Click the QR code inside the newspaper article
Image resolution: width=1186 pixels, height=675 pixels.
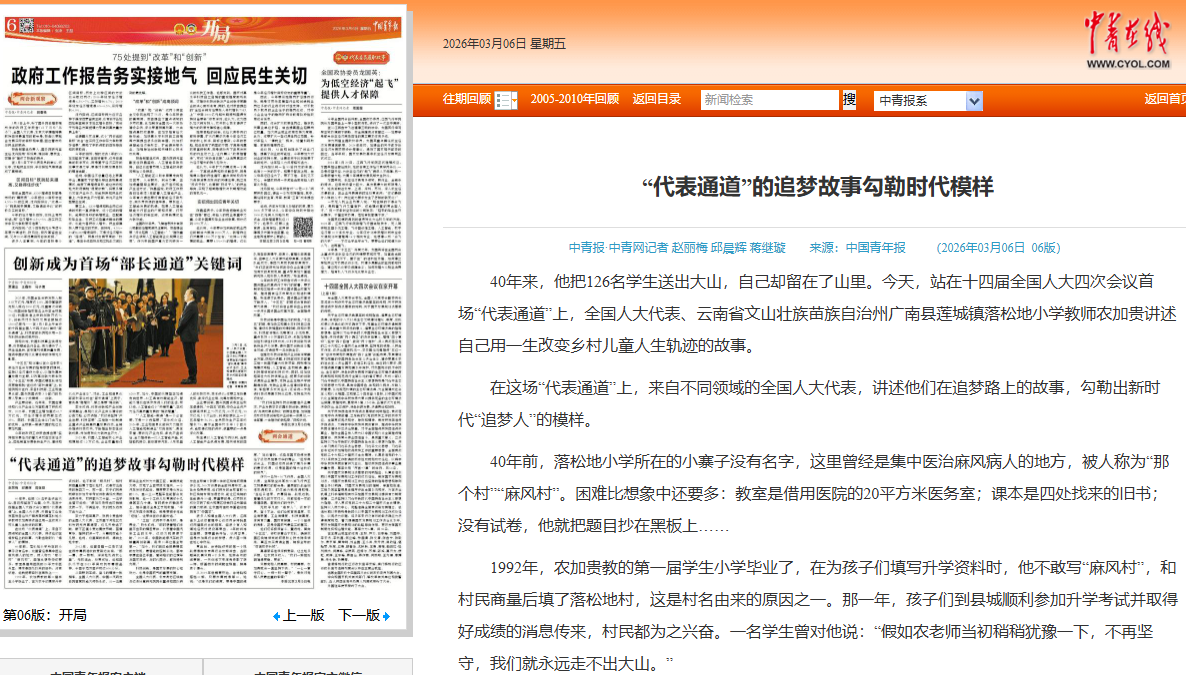click(x=302, y=229)
